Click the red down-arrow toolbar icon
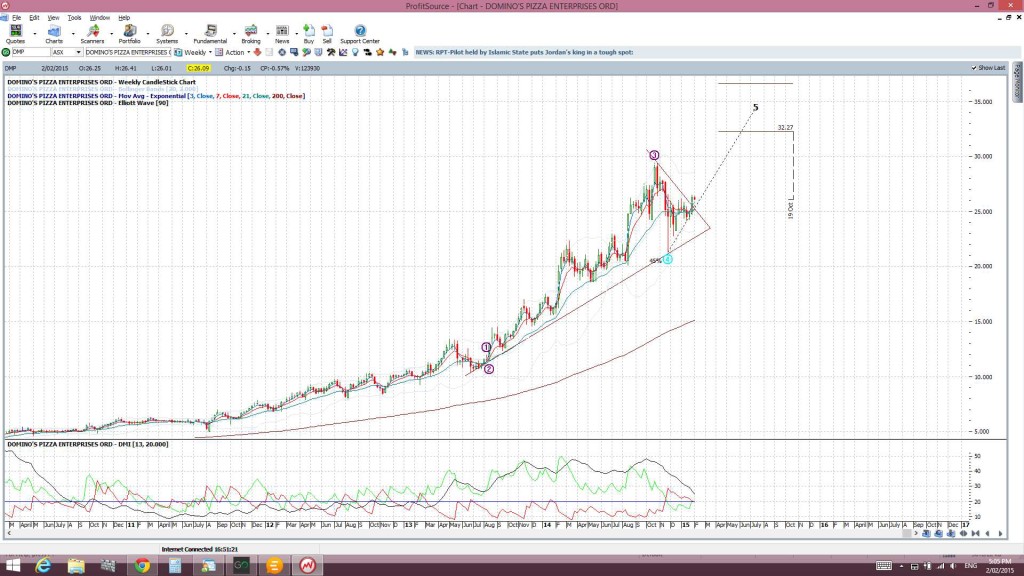 [257, 52]
